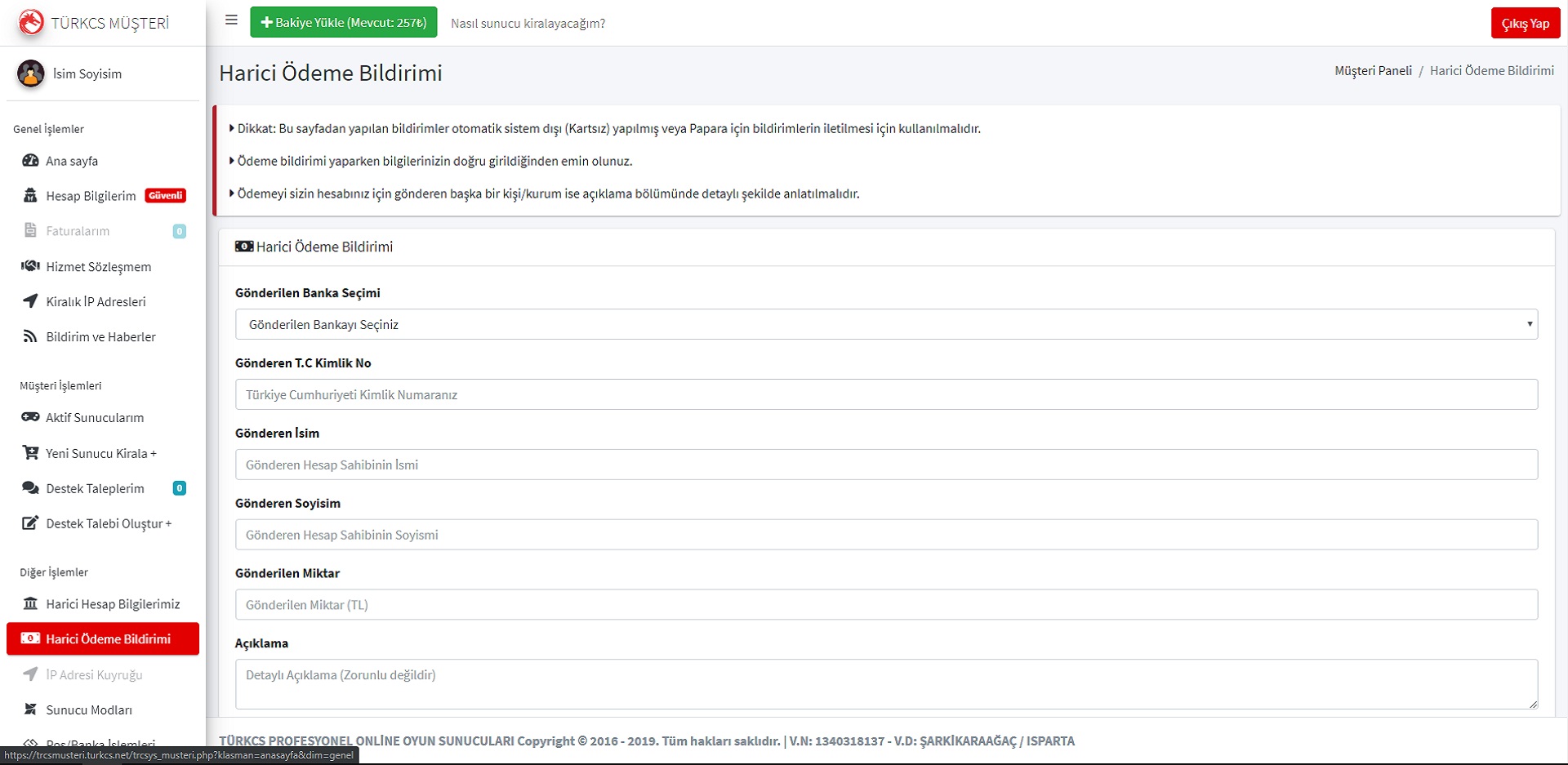Log out with the Çıkış Yap button
The width and height of the screenshot is (1568, 765).
coord(1525,23)
